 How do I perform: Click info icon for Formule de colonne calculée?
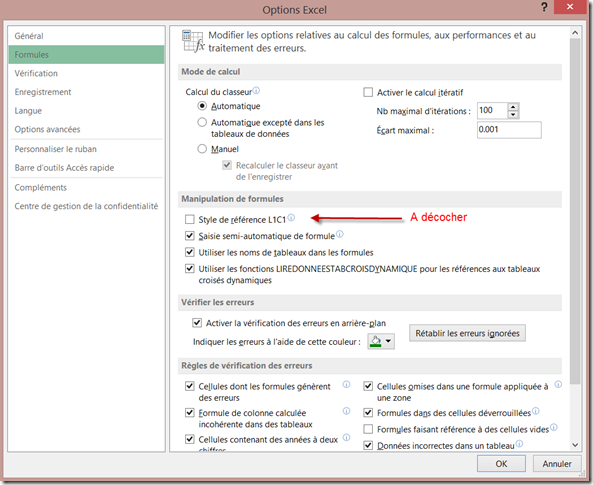[x=346, y=411]
